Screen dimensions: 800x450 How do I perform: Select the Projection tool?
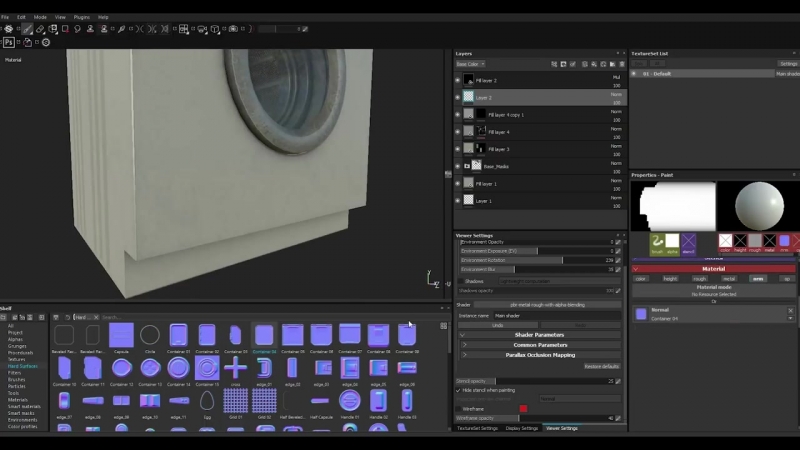pyautogui.click(x=53, y=29)
